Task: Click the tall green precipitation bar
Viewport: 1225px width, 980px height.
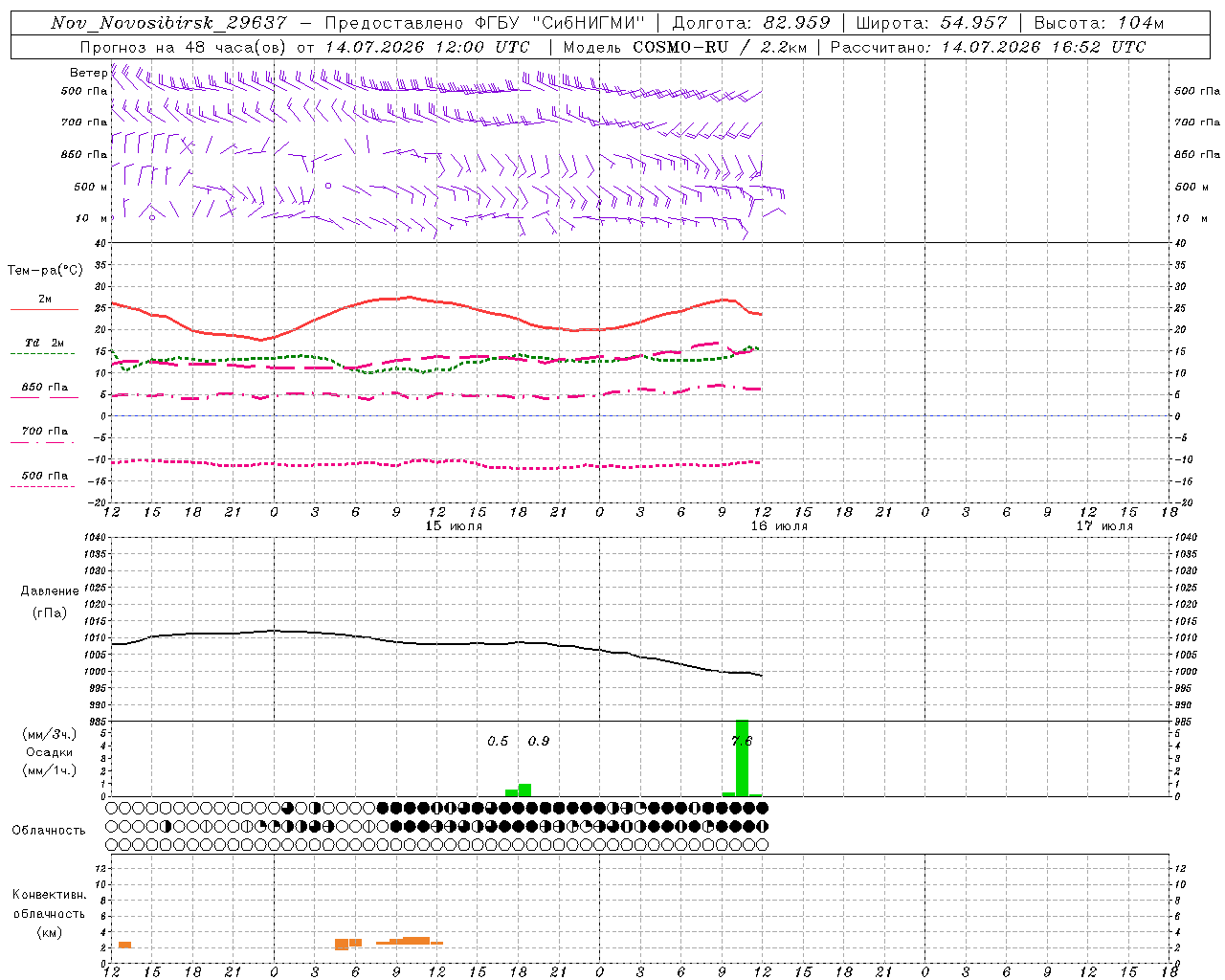Action: 742,758
